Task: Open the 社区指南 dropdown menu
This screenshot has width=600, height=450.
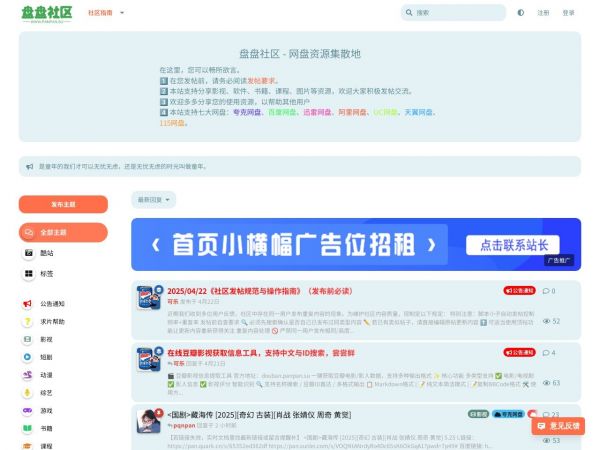Action: point(106,13)
